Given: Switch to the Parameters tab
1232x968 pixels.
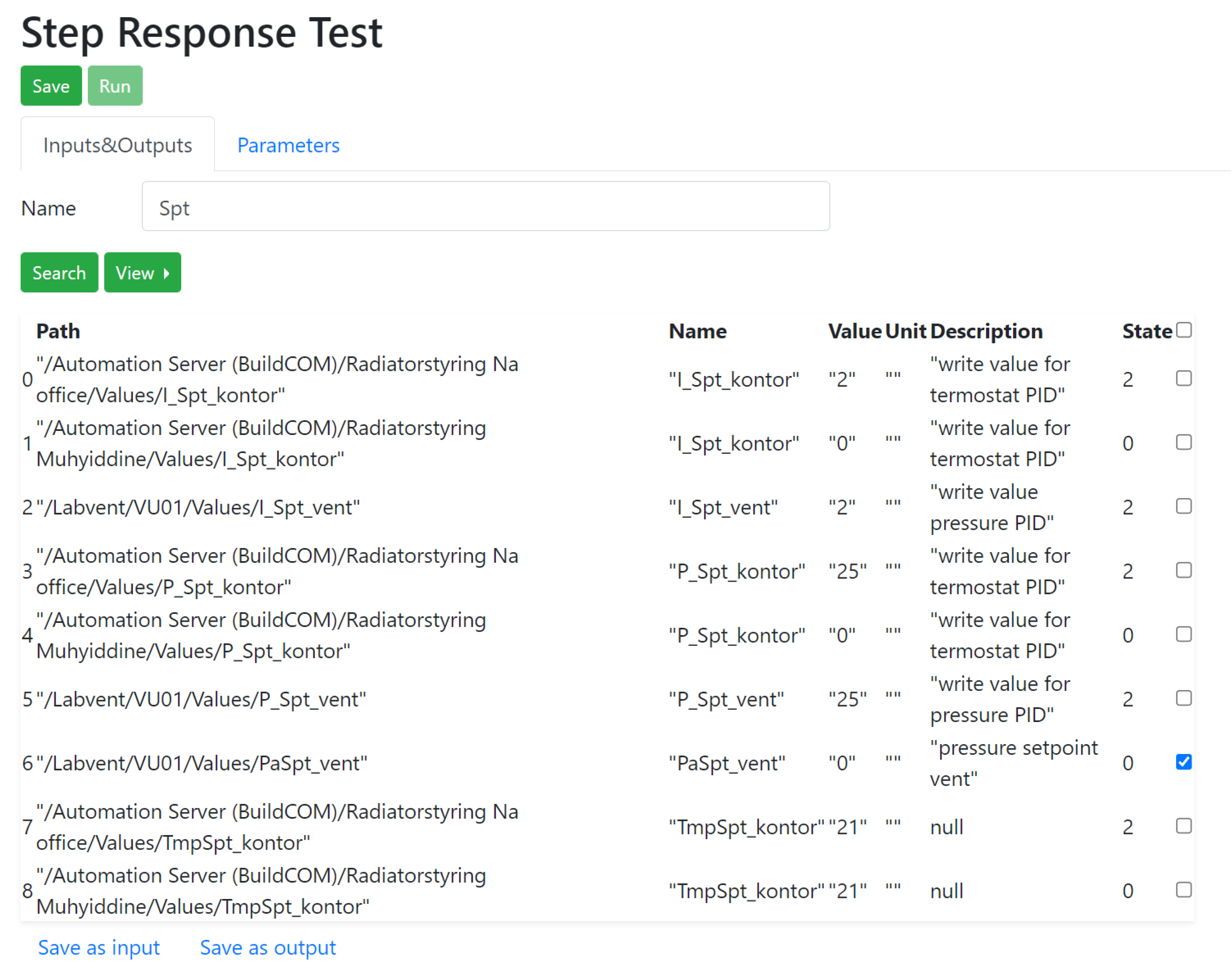Looking at the screenshot, I should (288, 145).
